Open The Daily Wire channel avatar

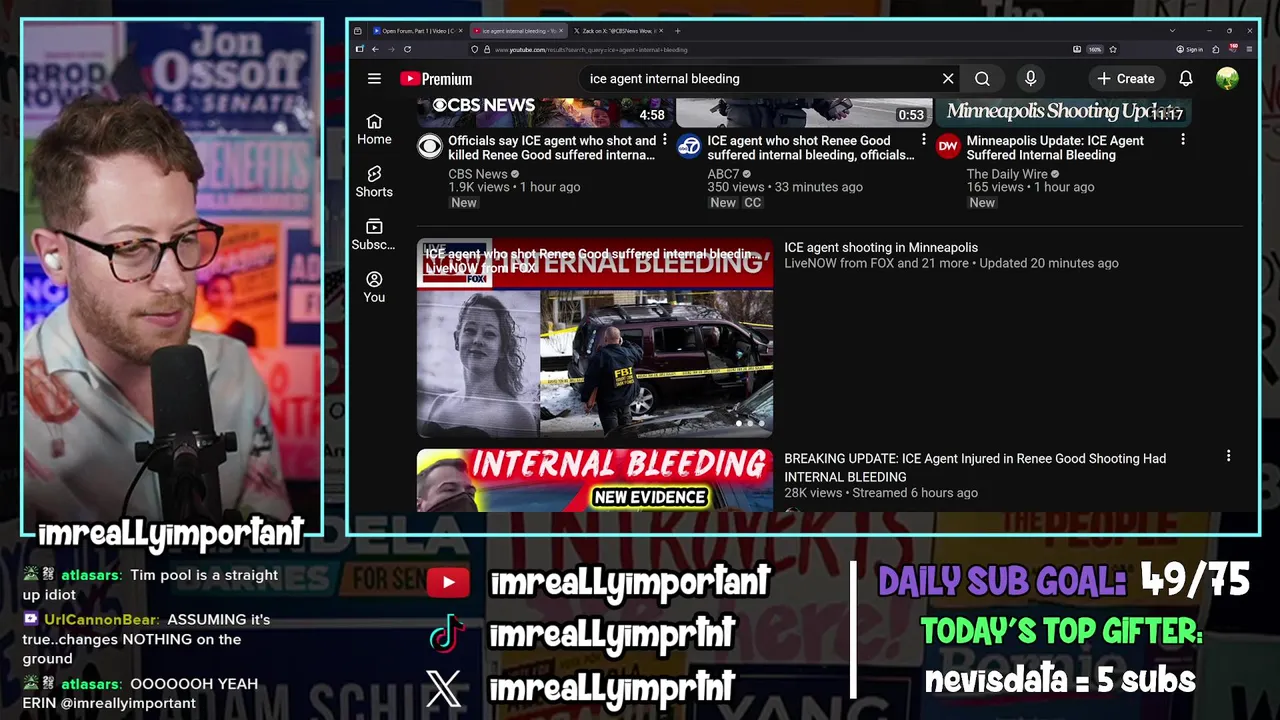pos(948,147)
